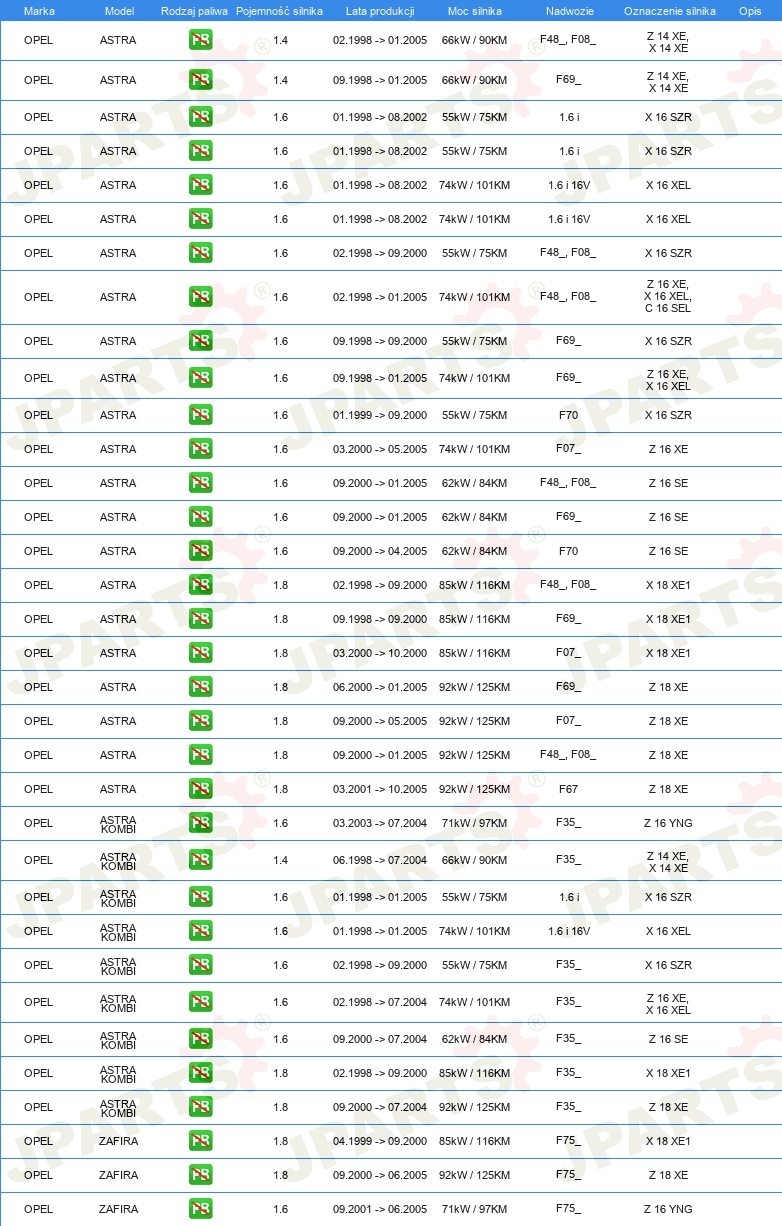The height and width of the screenshot is (1226, 782).
Task: Click ZAFIRA model cell in 71kW / 97KM row
Action: coord(118,1209)
